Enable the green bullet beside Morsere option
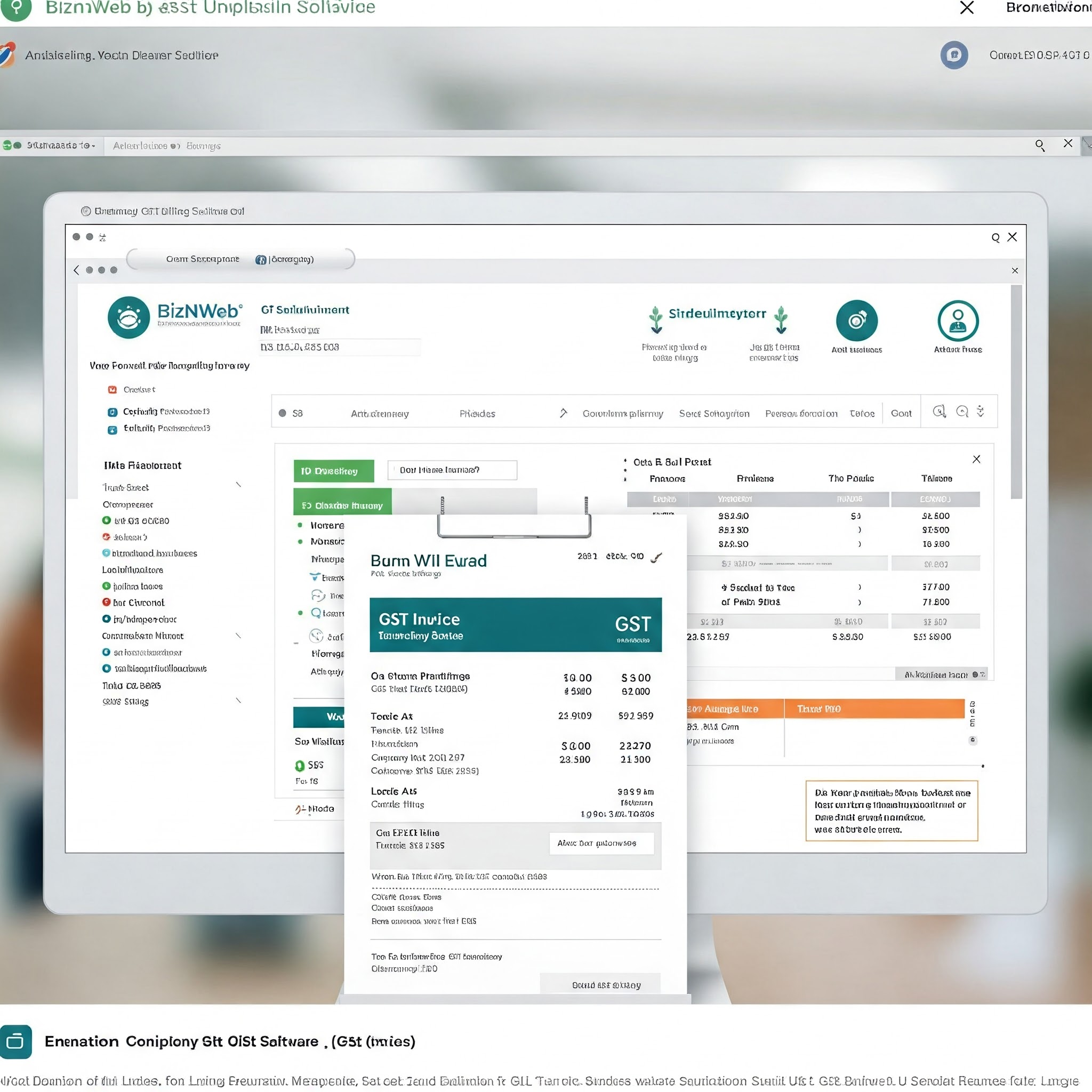 (300, 525)
